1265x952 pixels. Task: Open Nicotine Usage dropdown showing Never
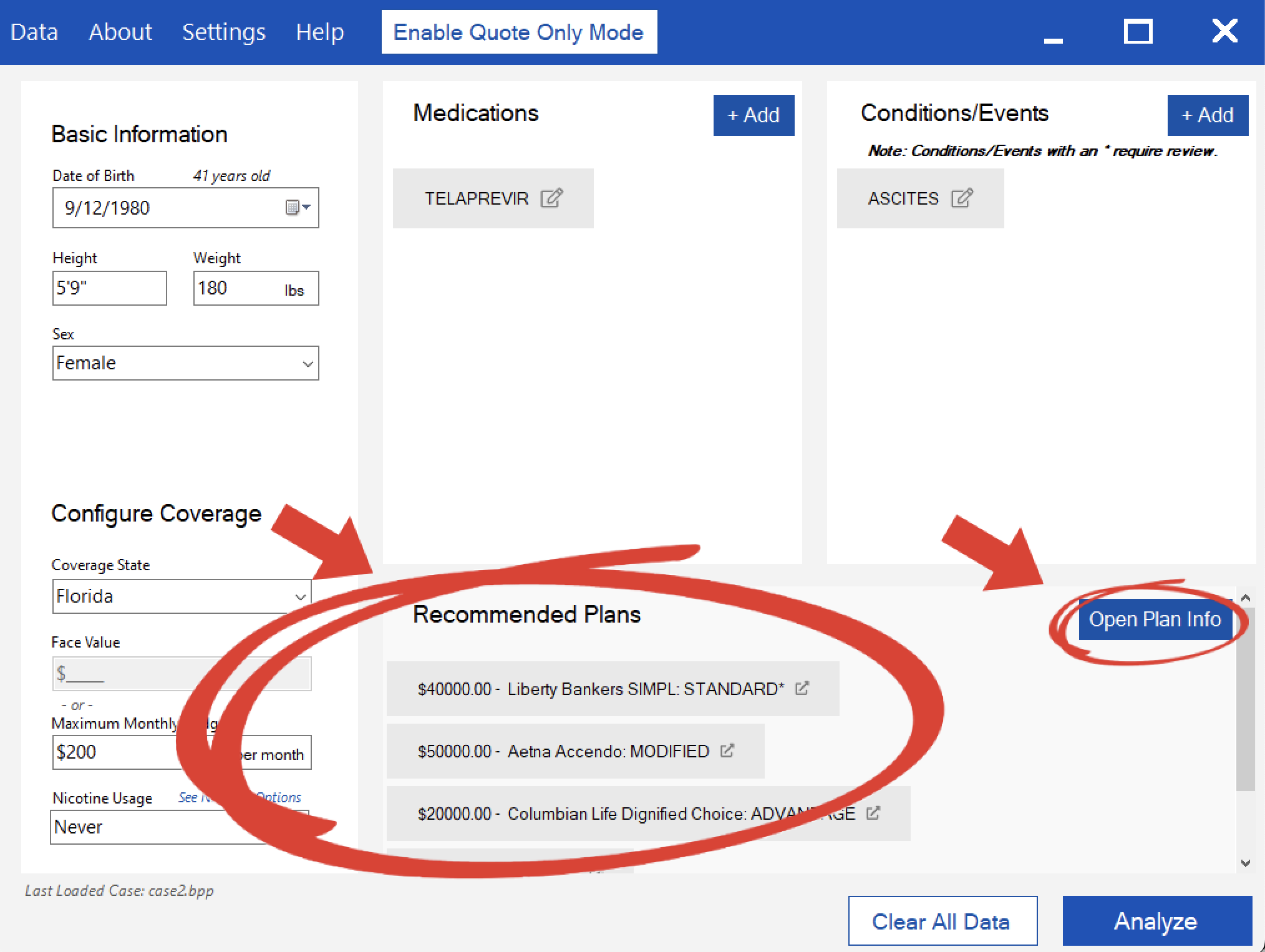[x=156, y=827]
